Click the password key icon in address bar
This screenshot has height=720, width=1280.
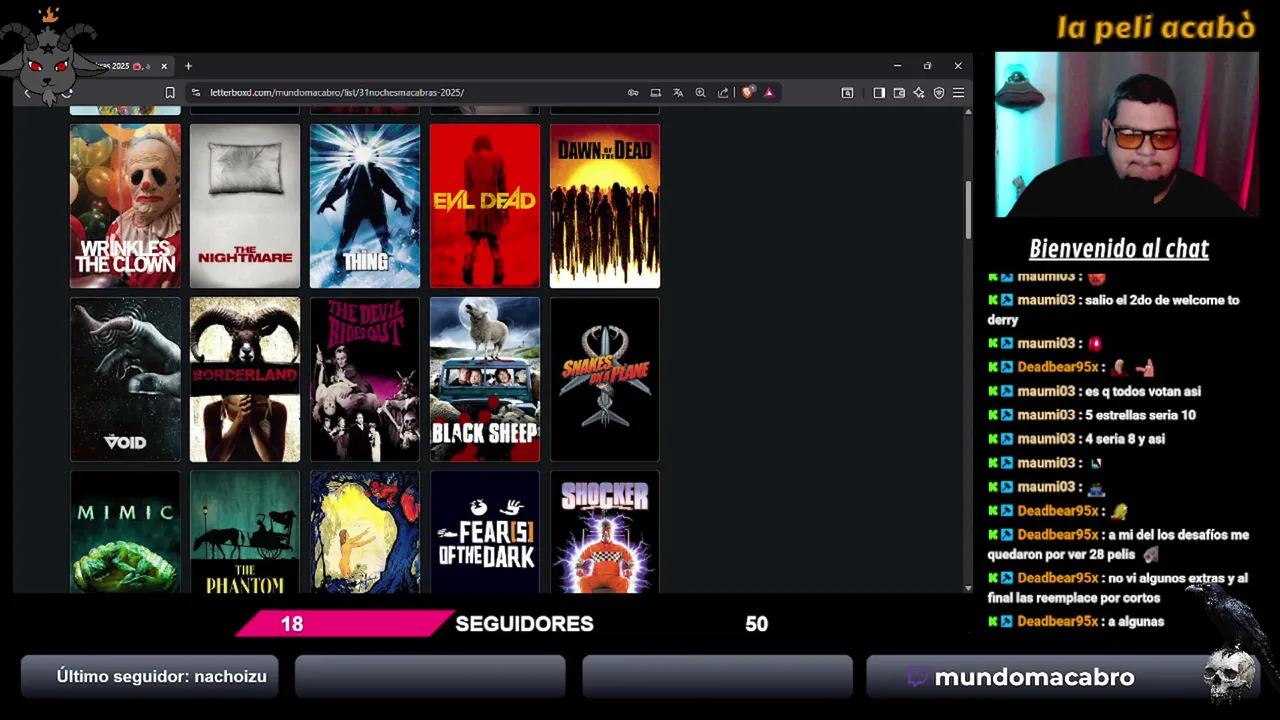point(633,93)
